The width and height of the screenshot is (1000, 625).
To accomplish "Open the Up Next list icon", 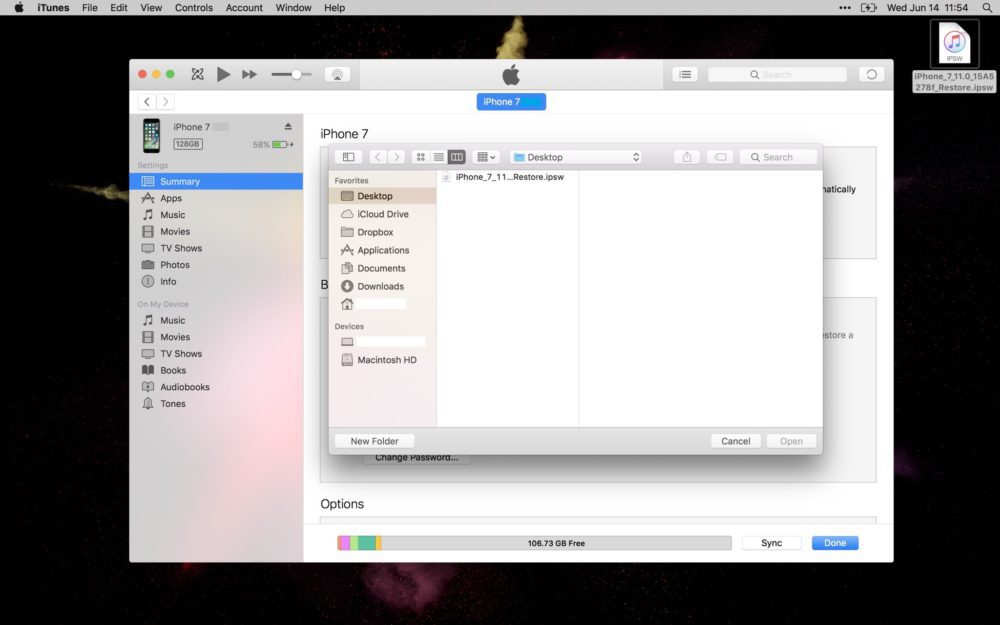I will [x=684, y=74].
